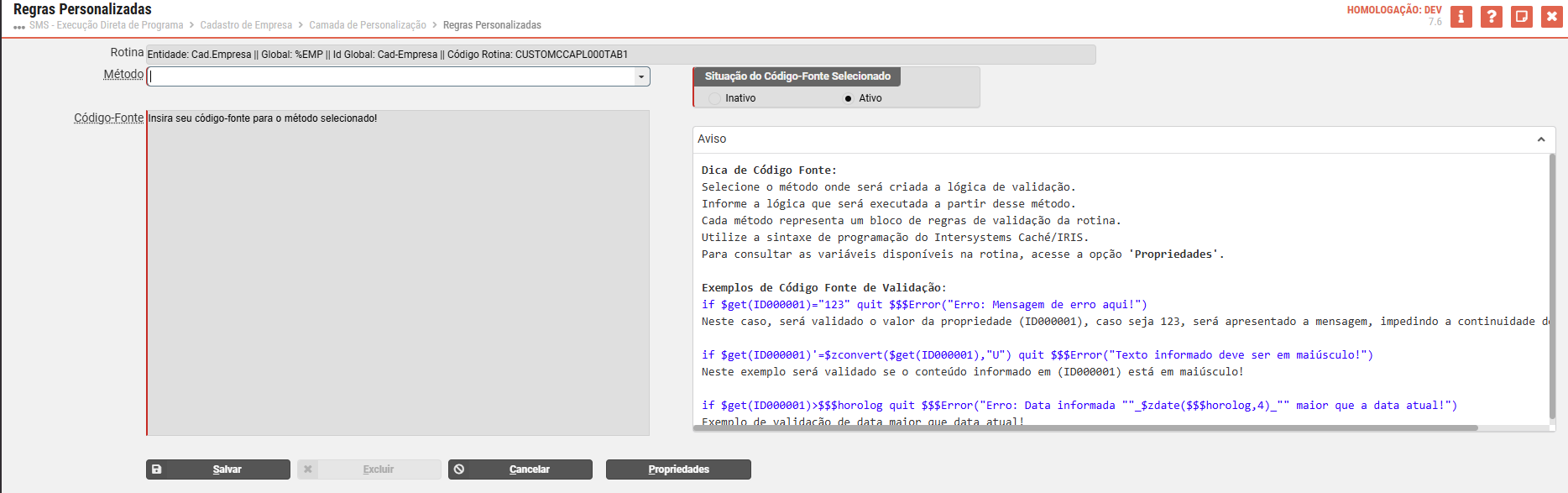Click the prohibition icon on Cancelar
The height and width of the screenshot is (493, 1568).
click(459, 469)
